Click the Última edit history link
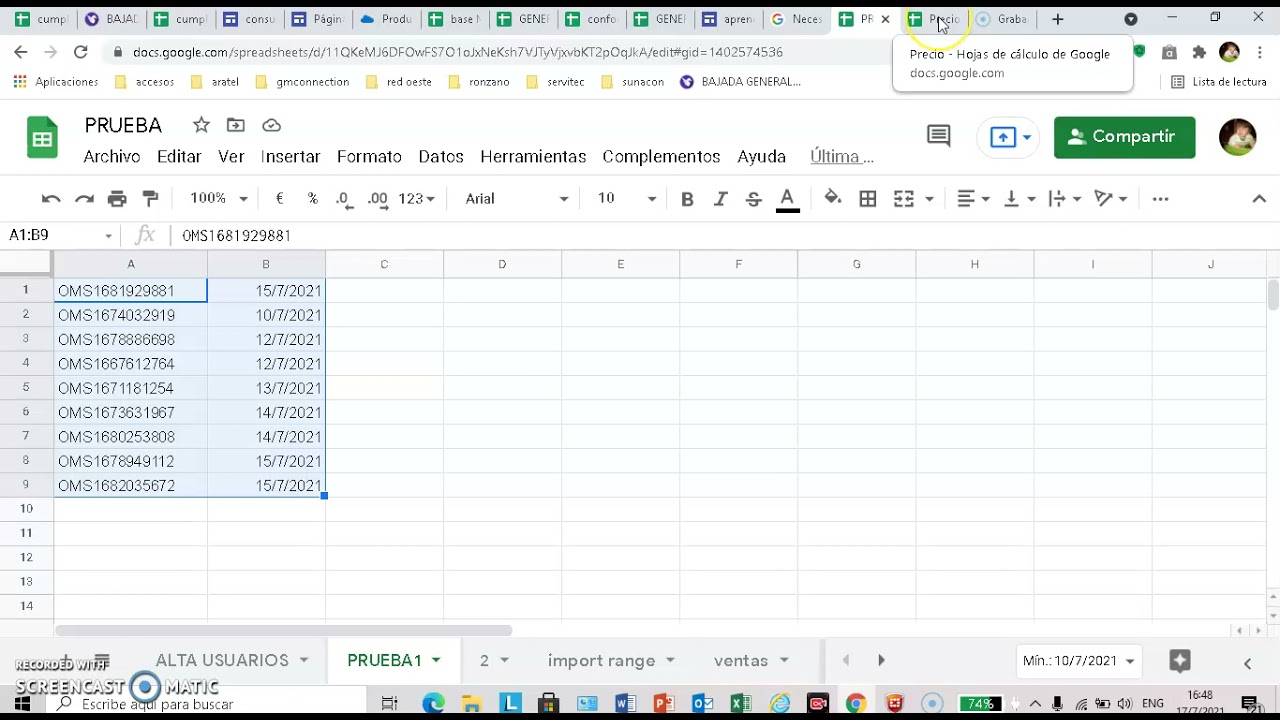 [842, 157]
